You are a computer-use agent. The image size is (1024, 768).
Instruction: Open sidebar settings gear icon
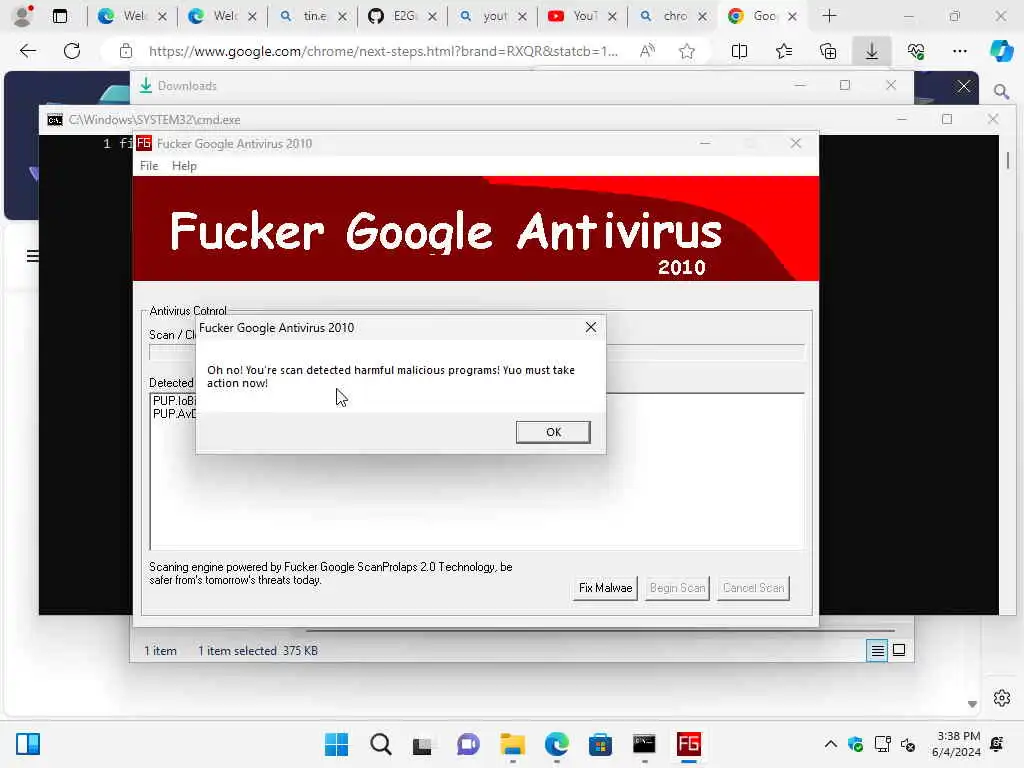pyautogui.click(x=1001, y=698)
